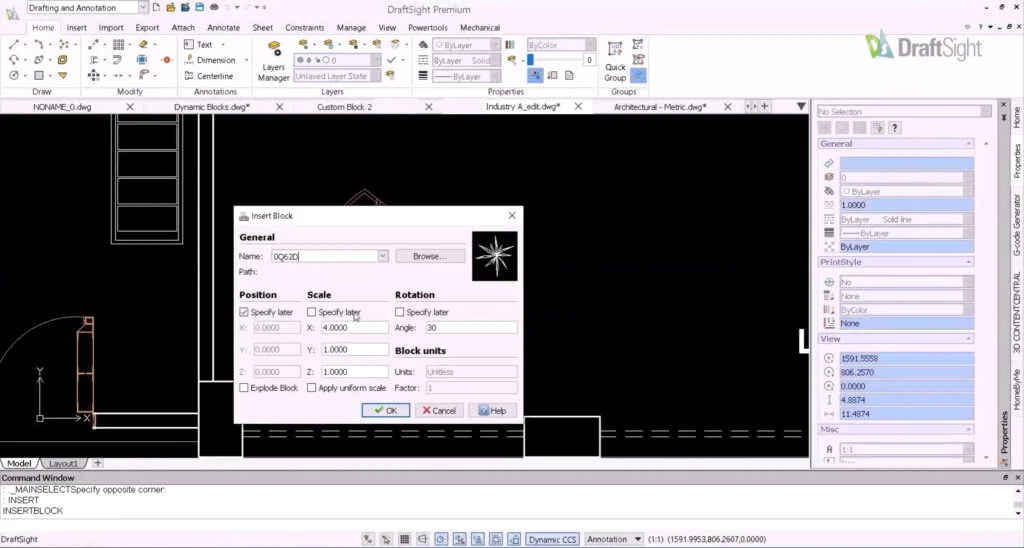
Task: Enable the Explode Block checkbox
Action: coord(244,388)
